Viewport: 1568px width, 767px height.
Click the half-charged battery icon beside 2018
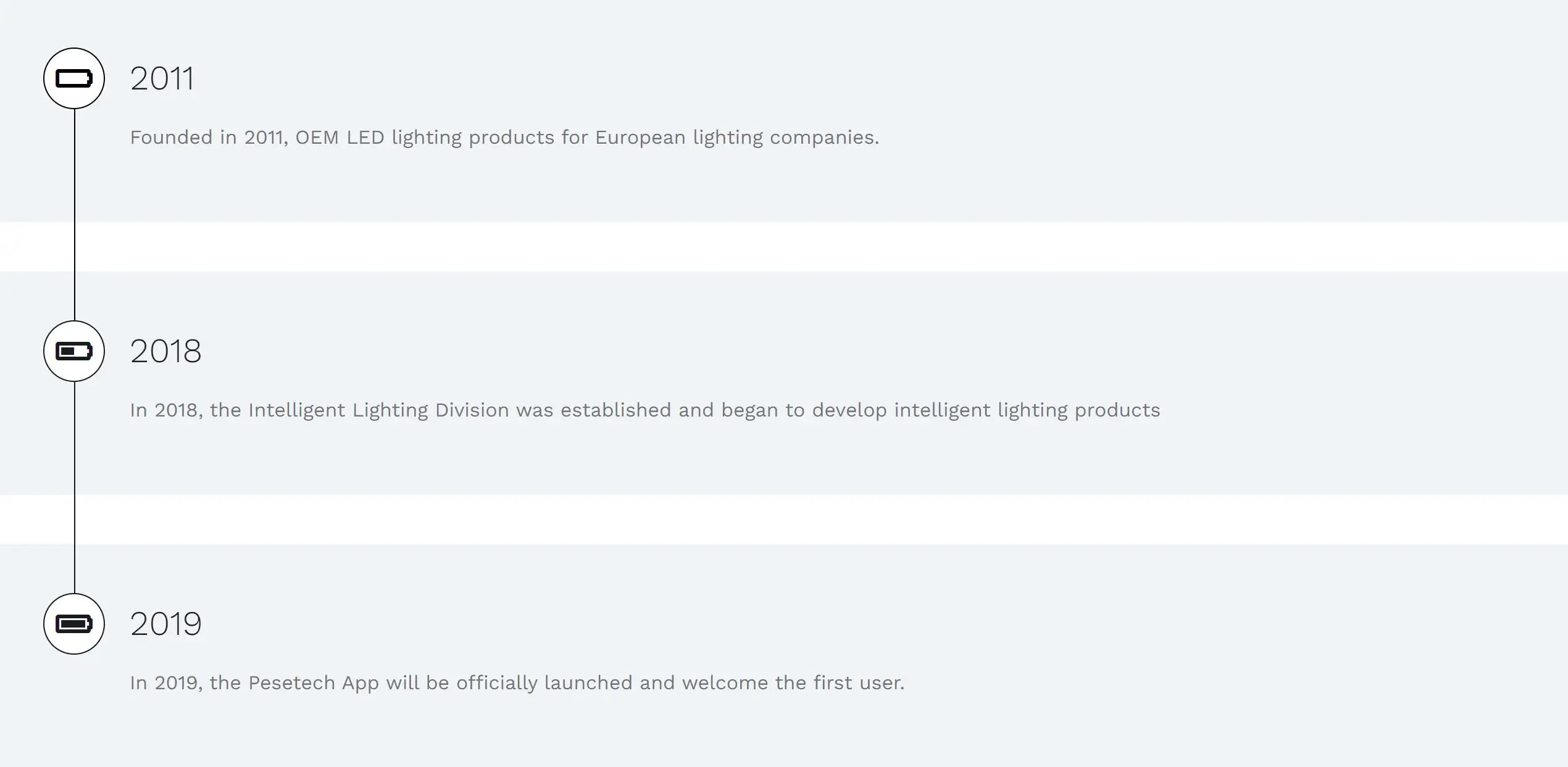coord(74,351)
